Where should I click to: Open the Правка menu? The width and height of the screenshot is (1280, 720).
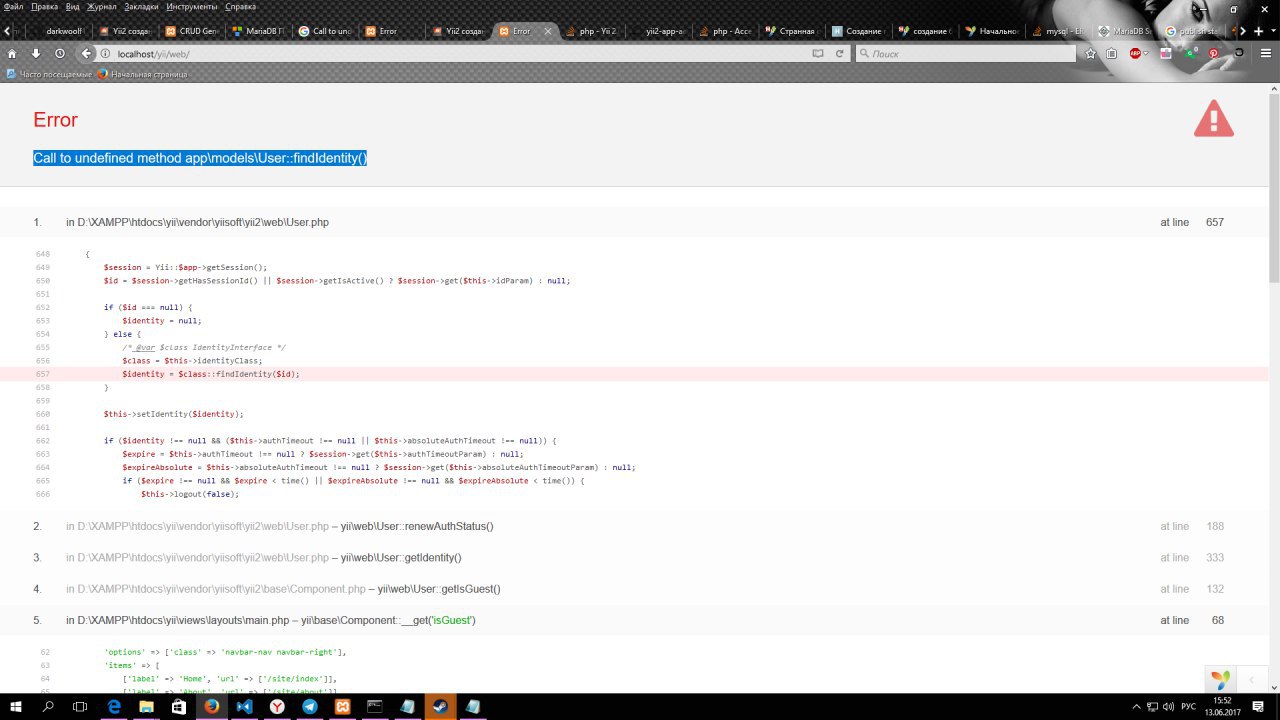44,6
